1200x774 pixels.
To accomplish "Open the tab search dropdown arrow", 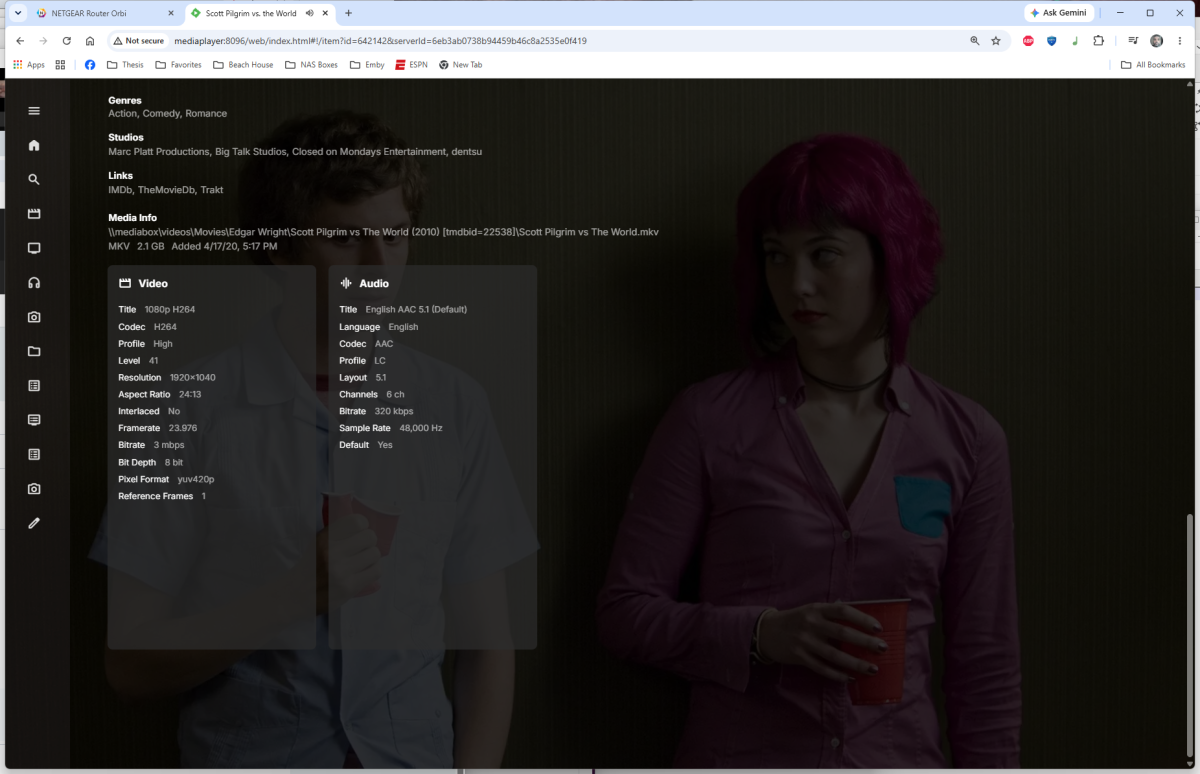I will 18,13.
